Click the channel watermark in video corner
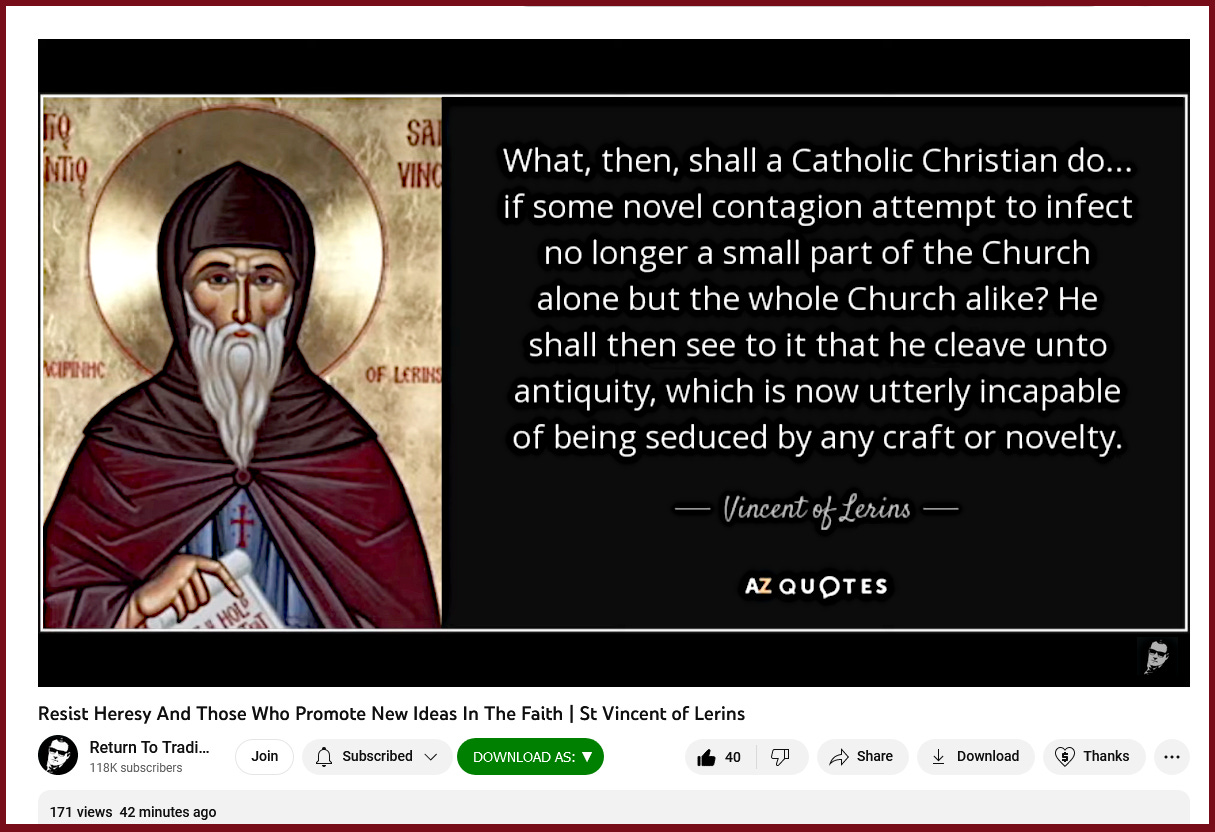1215x832 pixels. (1156, 656)
